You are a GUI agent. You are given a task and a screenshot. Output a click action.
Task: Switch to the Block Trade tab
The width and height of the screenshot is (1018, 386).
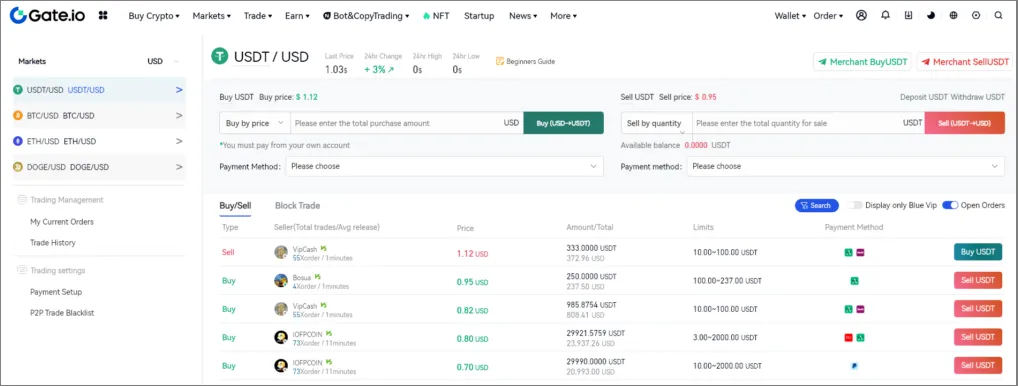tap(297, 206)
